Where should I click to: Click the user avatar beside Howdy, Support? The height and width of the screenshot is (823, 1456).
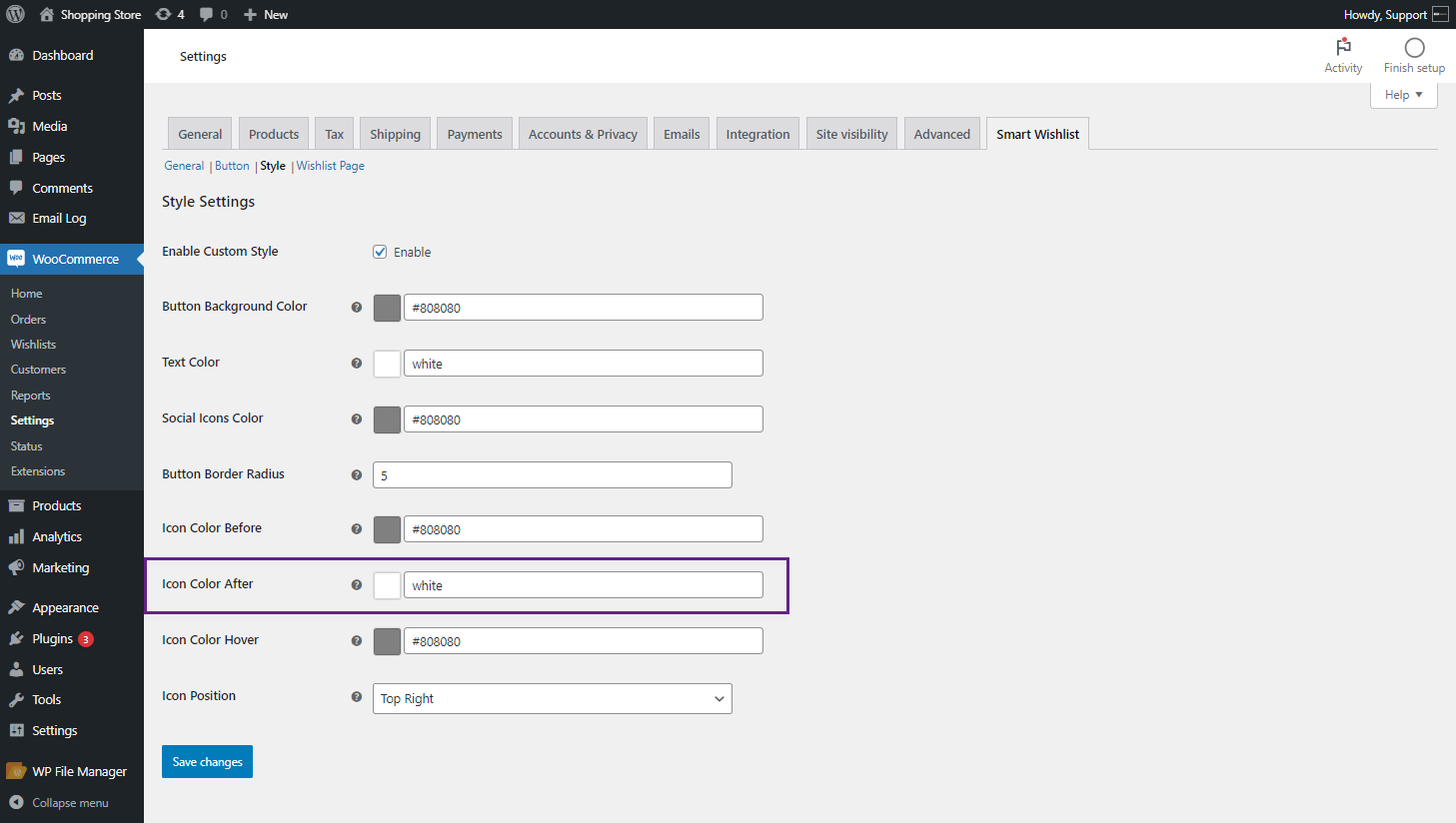[1440, 14]
